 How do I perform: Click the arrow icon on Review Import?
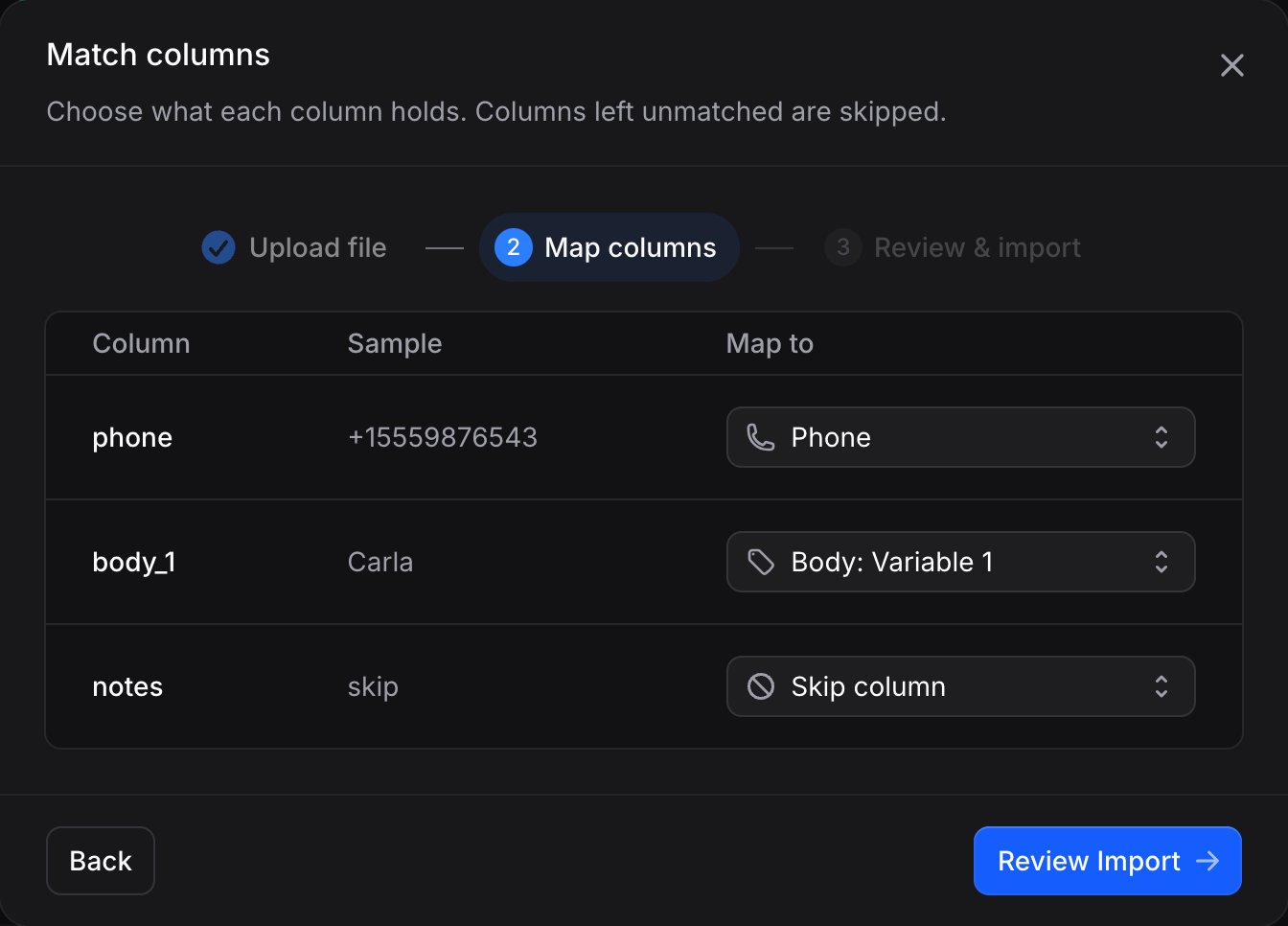(1207, 861)
